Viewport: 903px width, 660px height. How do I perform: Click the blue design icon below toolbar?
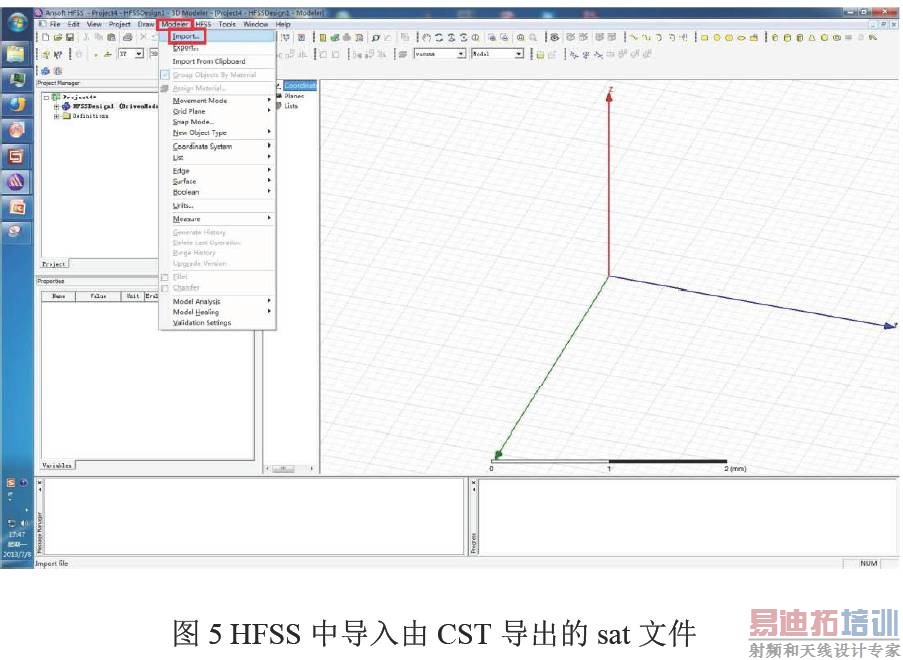pyautogui.click(x=45, y=71)
